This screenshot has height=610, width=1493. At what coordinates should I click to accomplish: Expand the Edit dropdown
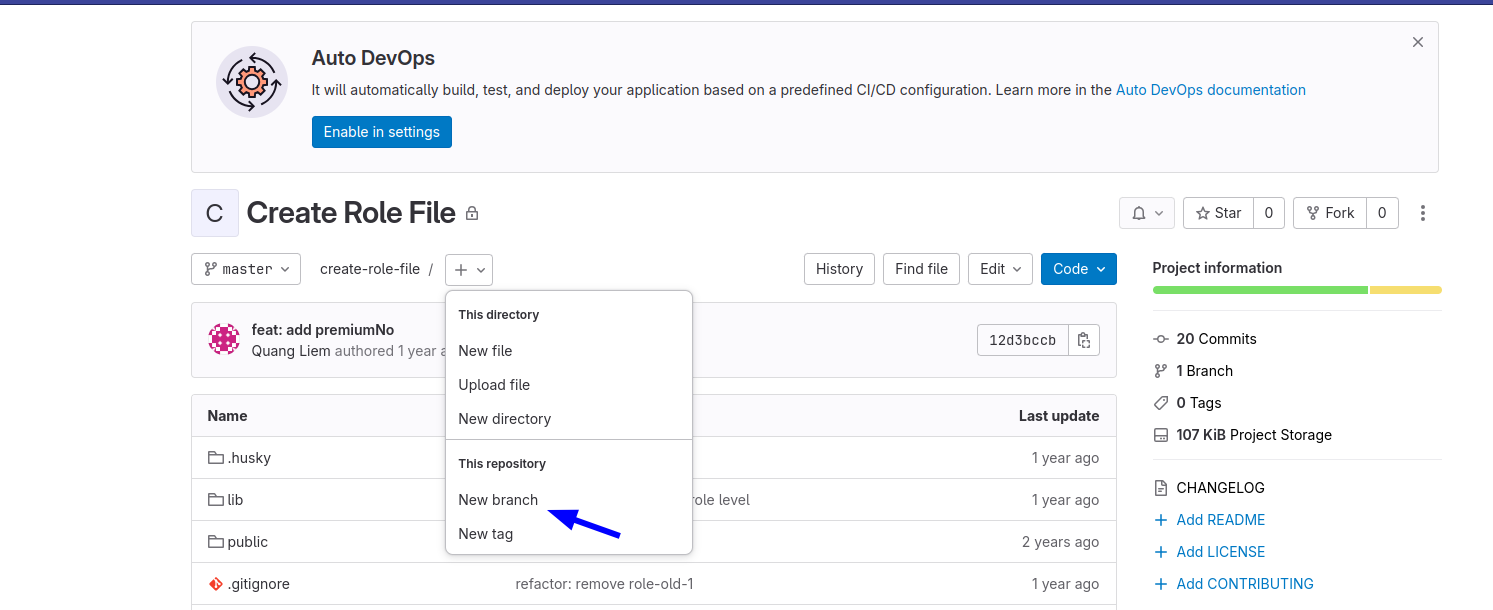(x=1000, y=269)
